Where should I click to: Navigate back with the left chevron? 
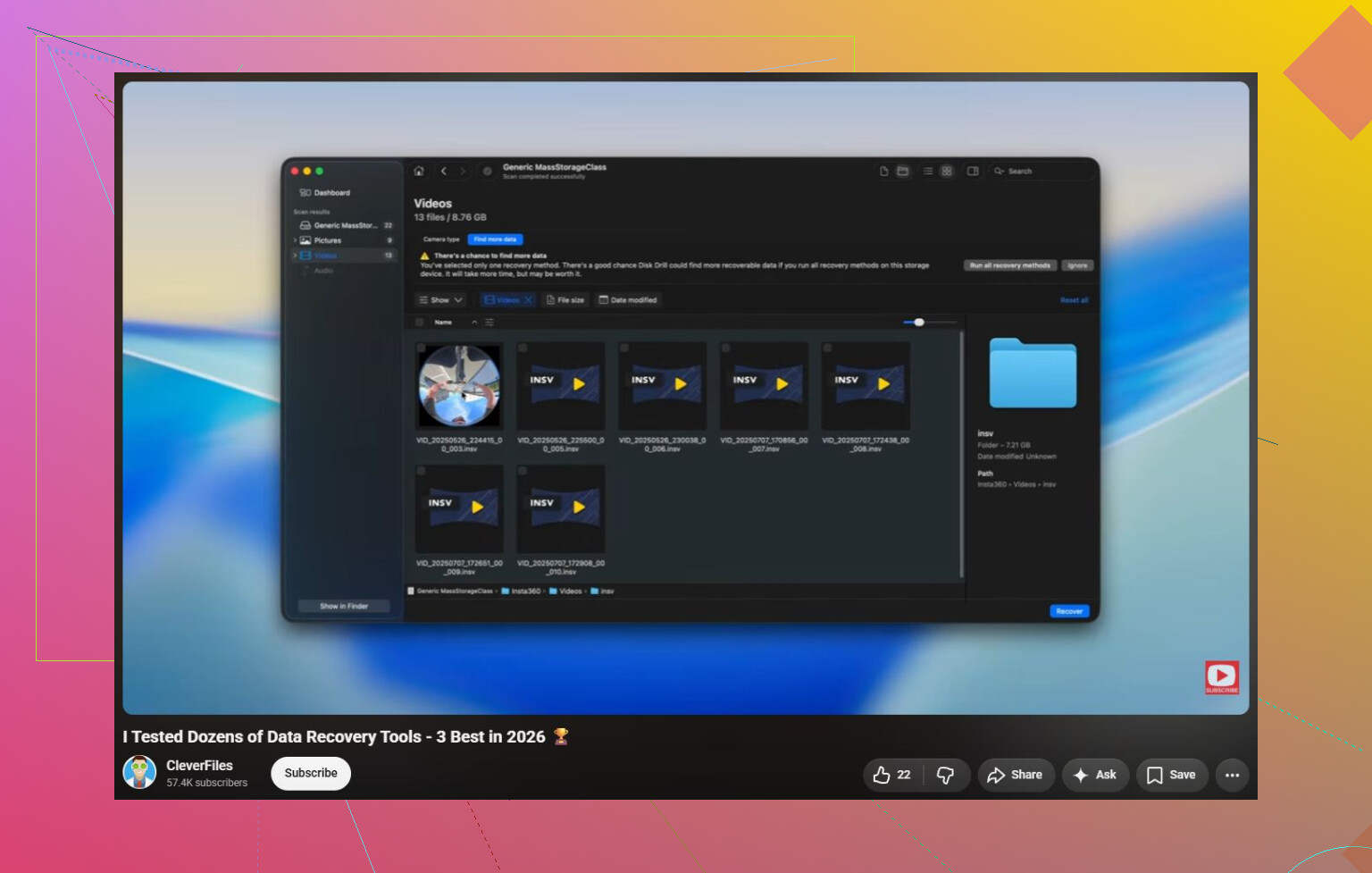point(443,171)
